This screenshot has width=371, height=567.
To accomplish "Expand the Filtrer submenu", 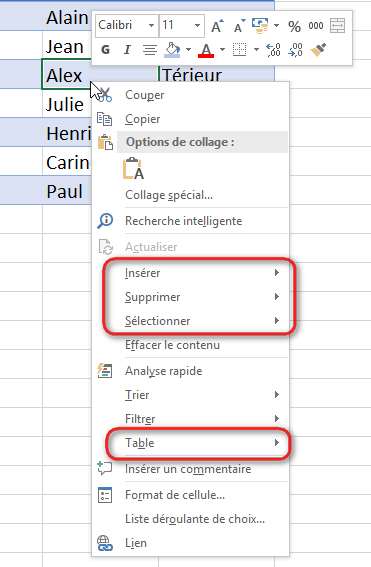I will pyautogui.click(x=190, y=419).
